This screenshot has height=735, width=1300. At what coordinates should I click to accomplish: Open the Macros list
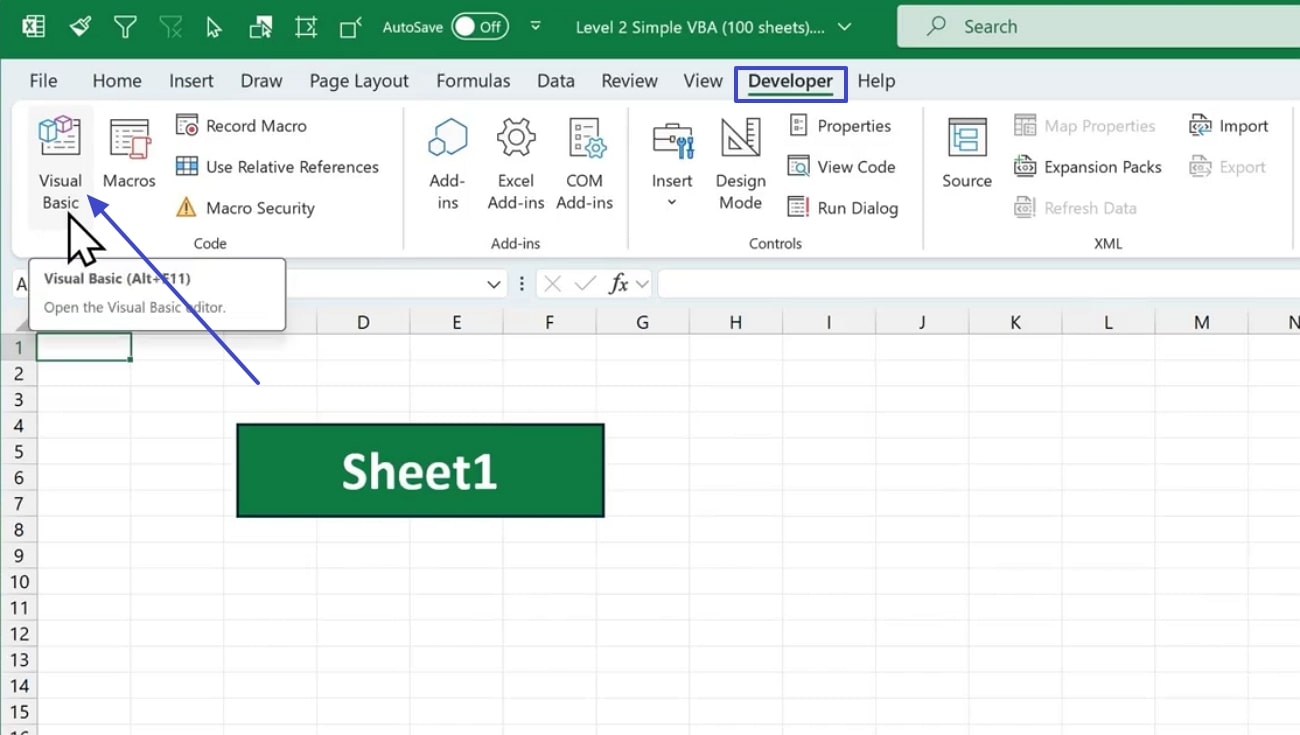coord(129,155)
